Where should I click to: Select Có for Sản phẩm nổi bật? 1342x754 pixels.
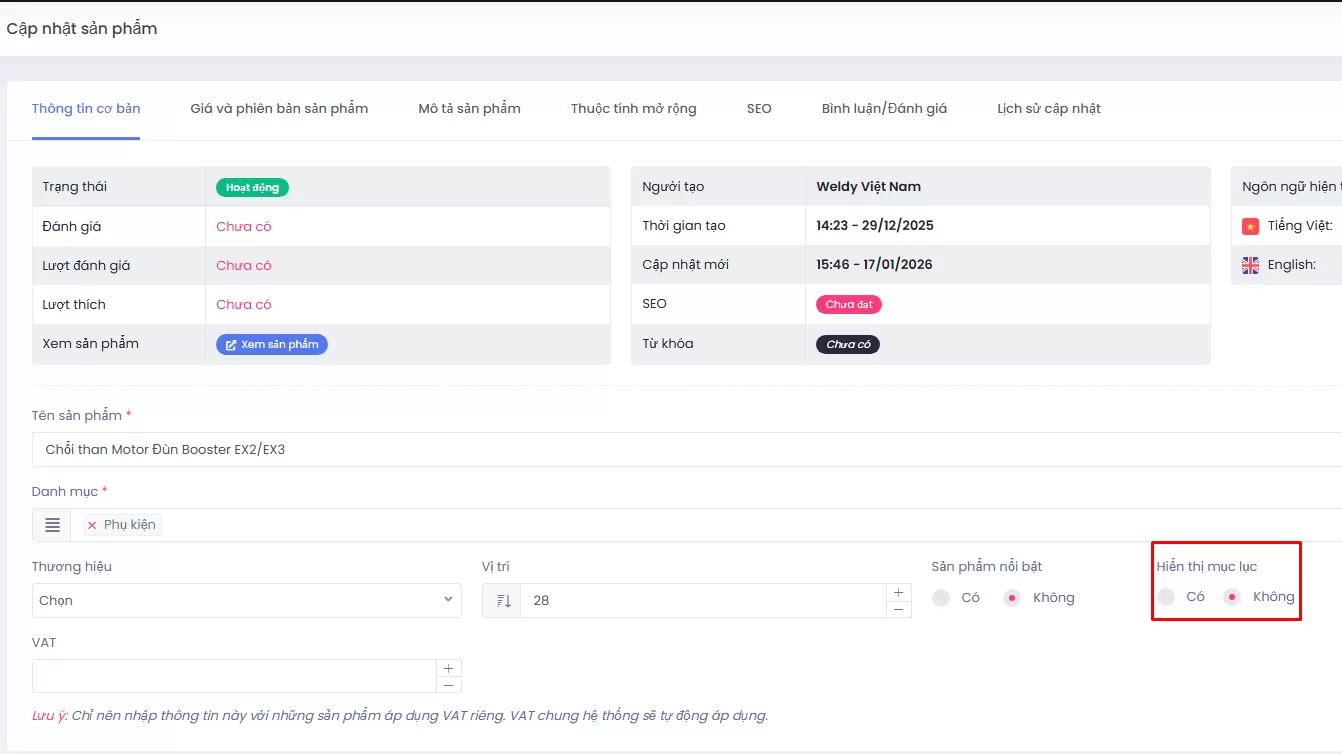click(941, 598)
